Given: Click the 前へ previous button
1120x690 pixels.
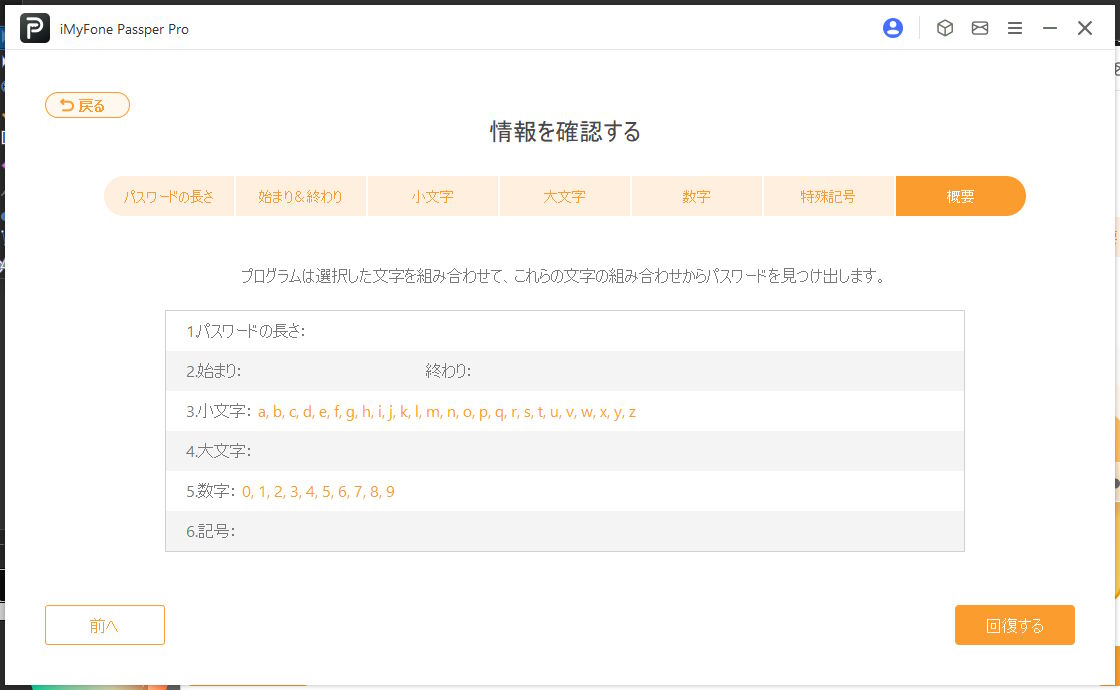Looking at the screenshot, I should pos(105,625).
